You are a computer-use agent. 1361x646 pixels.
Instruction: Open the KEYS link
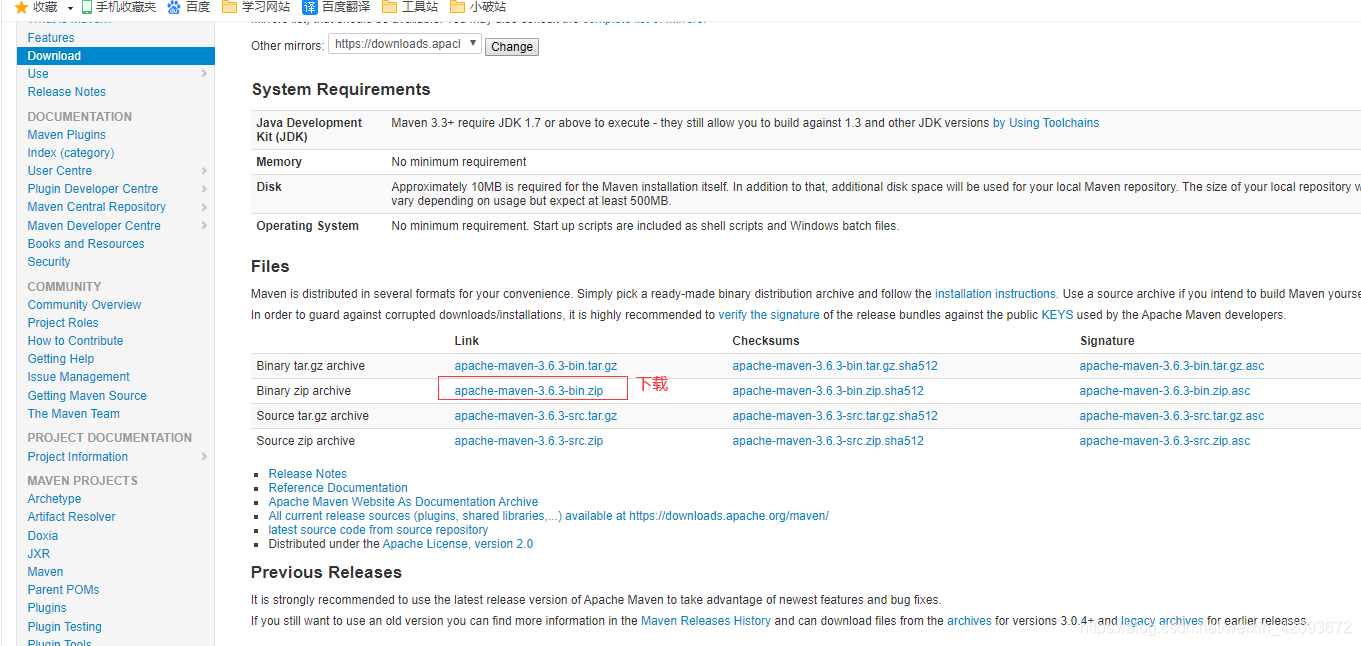[x=1057, y=315]
